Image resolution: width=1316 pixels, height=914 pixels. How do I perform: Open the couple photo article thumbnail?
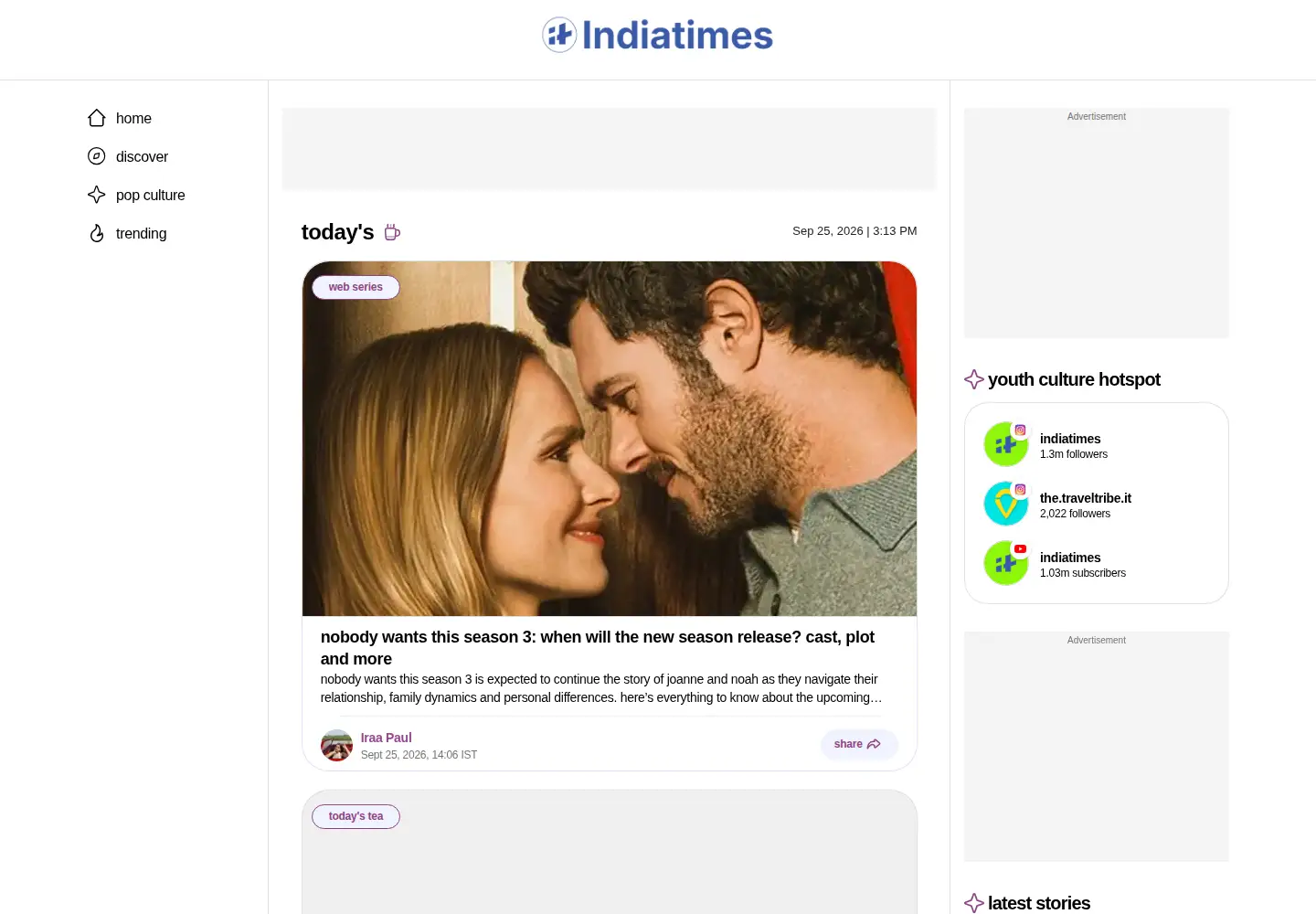tap(610, 439)
